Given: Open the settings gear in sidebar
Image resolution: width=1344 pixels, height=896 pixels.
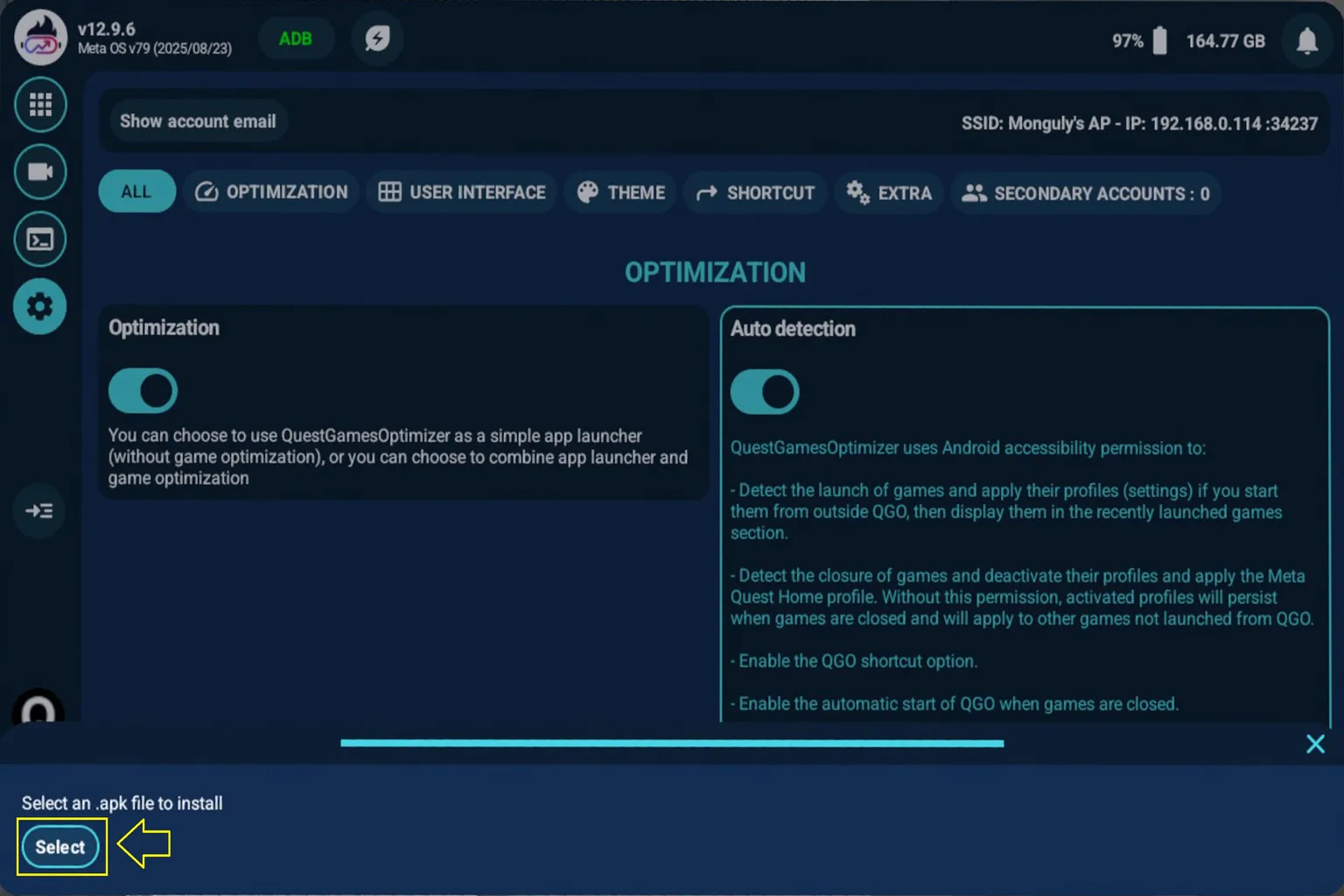Looking at the screenshot, I should (x=40, y=306).
